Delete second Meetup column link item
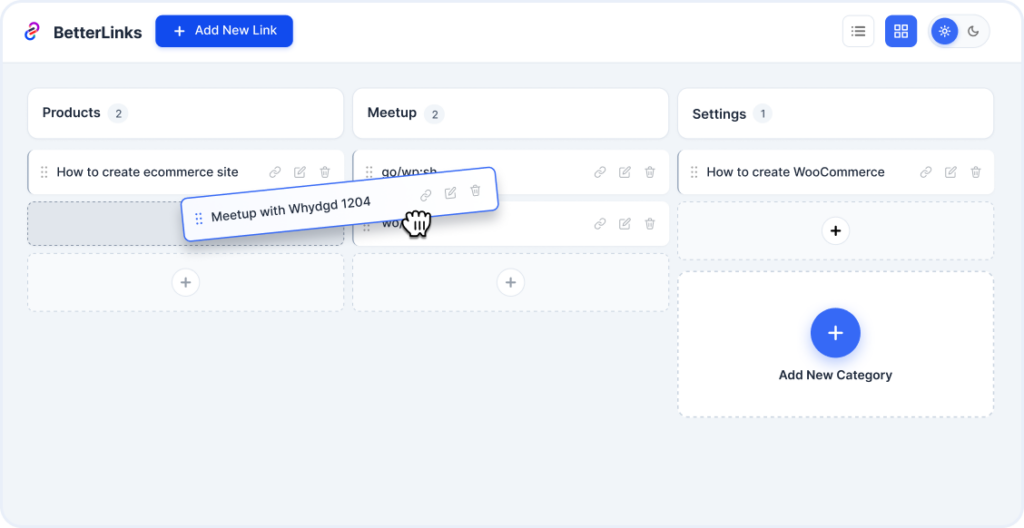1024x528 pixels. pyautogui.click(x=650, y=224)
